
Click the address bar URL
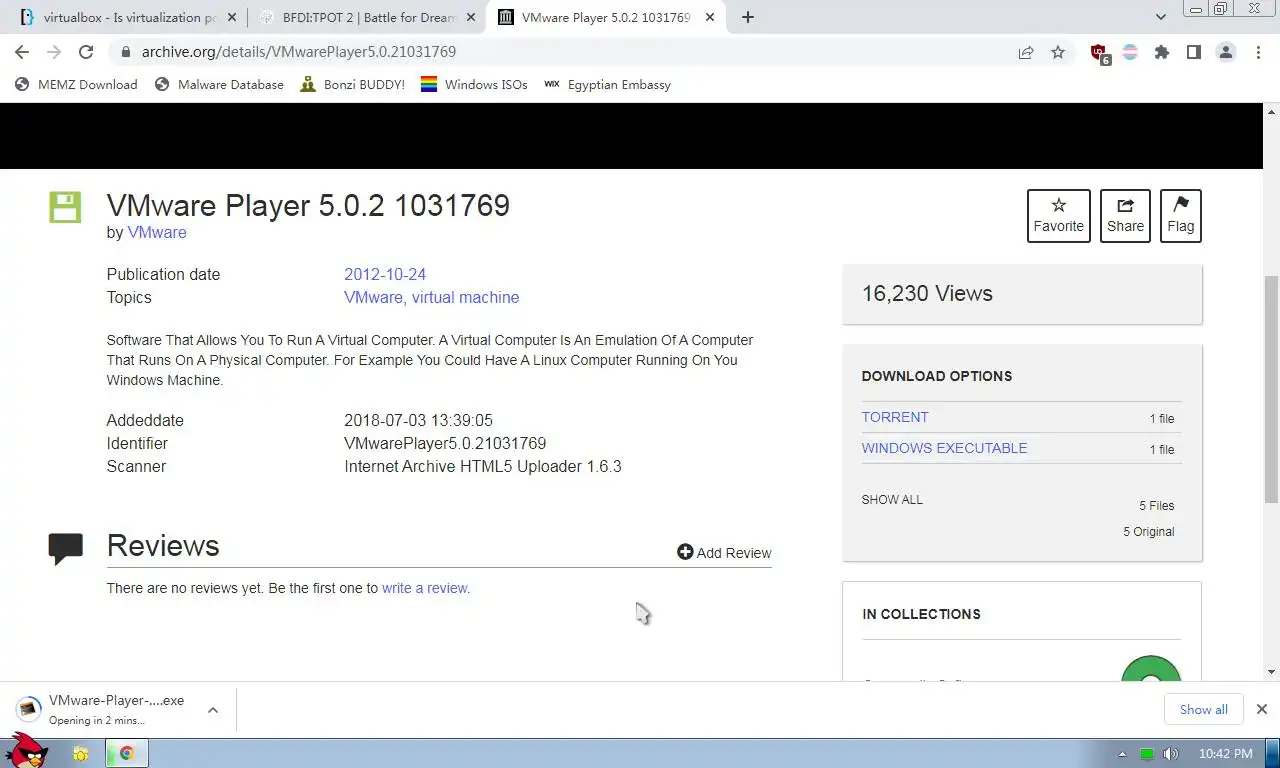click(x=299, y=52)
